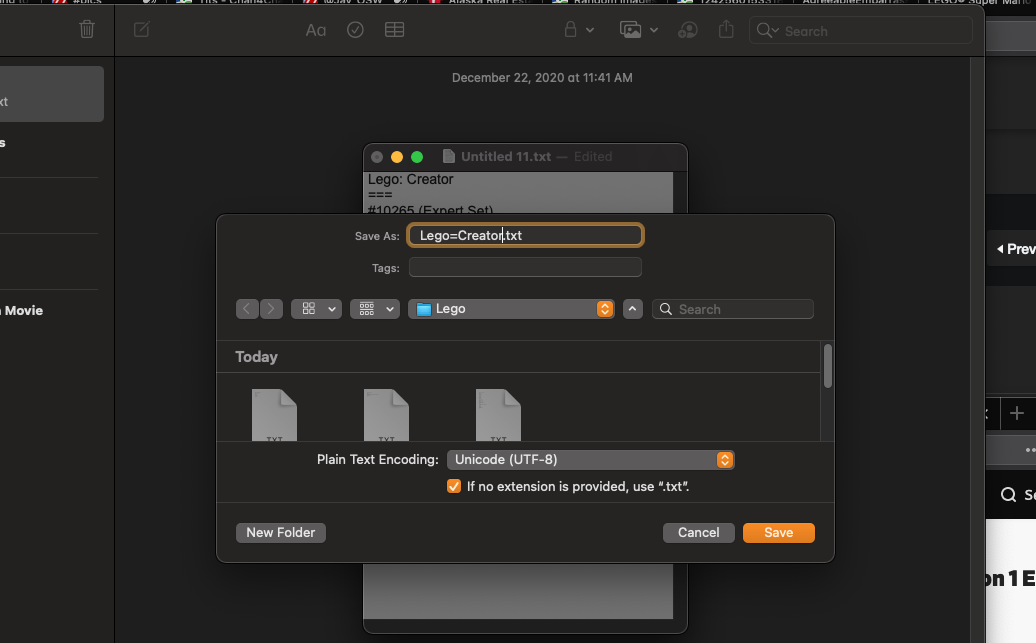Go forward in the save dialog browser
This screenshot has width=1036, height=643.
[271, 309]
